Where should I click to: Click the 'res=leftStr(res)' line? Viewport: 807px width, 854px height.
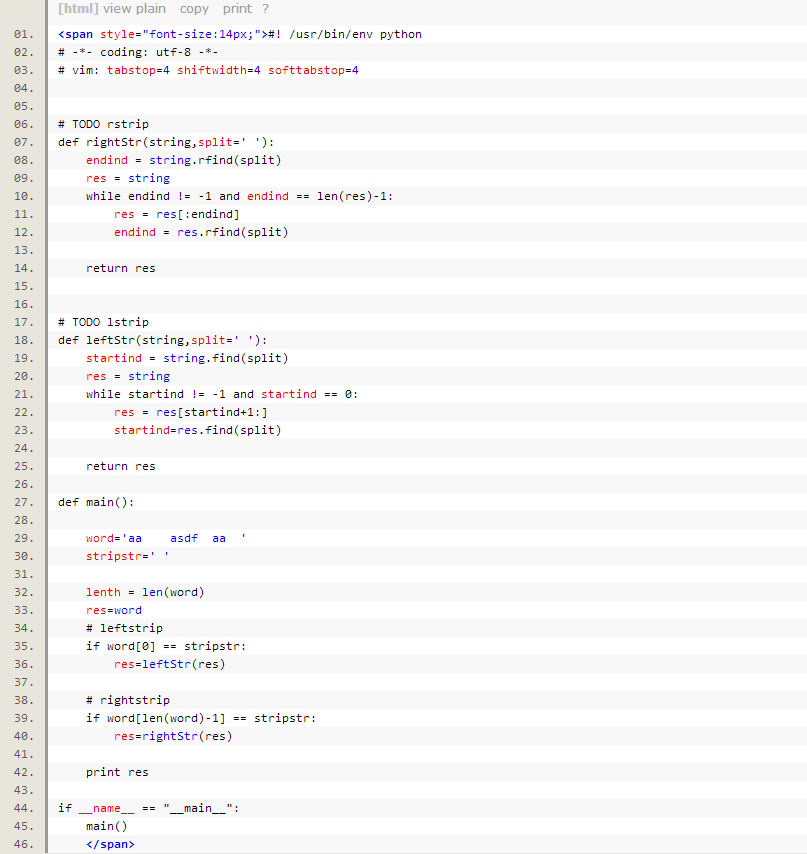click(x=169, y=663)
